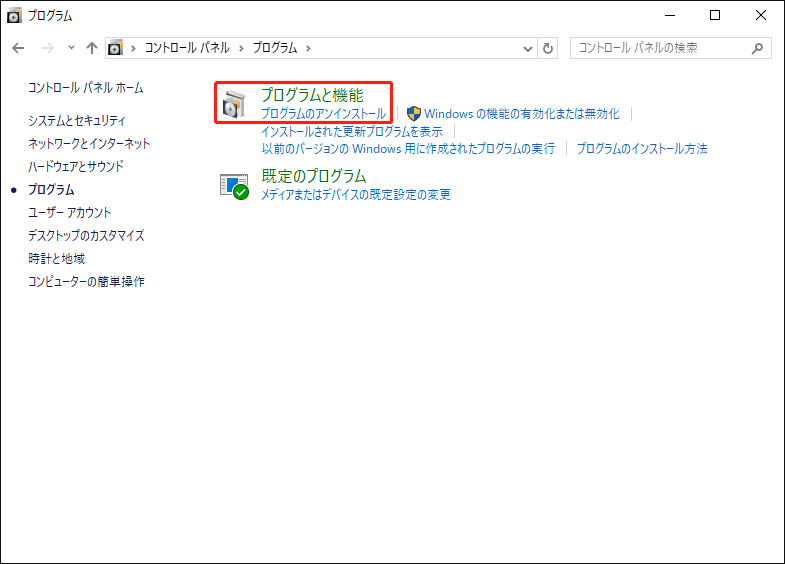Maximize the プログラム window
Screen dimensions: 785x564
pos(715,16)
